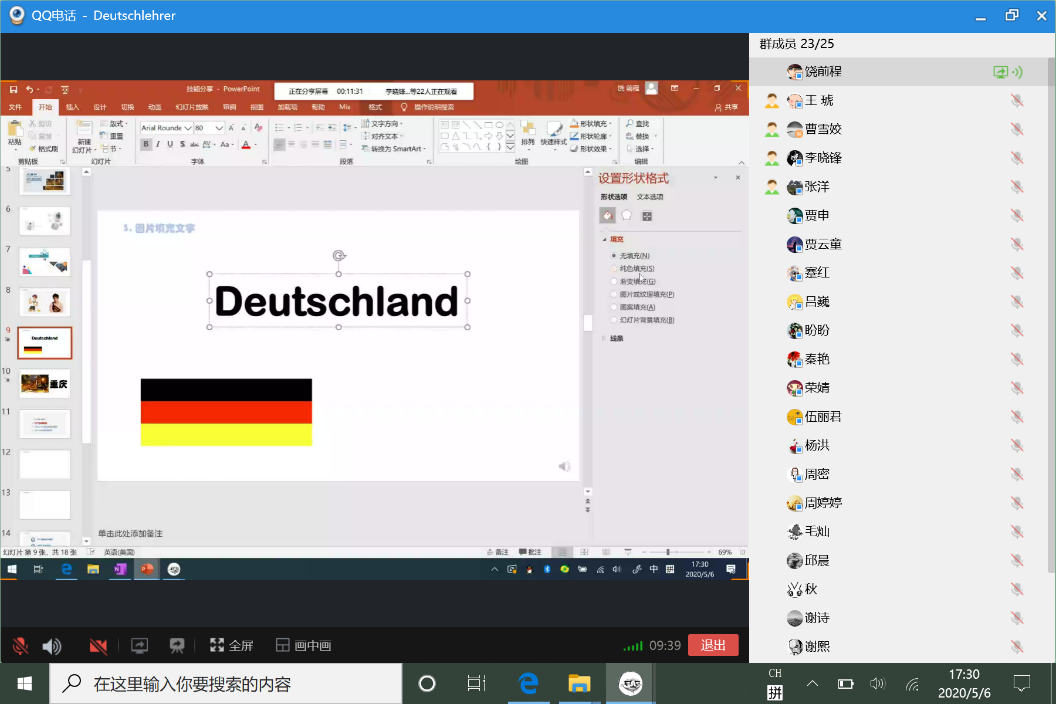Viewport: 1056px width, 704px height.
Task: Click the Fill & Line paint bucket icon
Action: click(607, 215)
